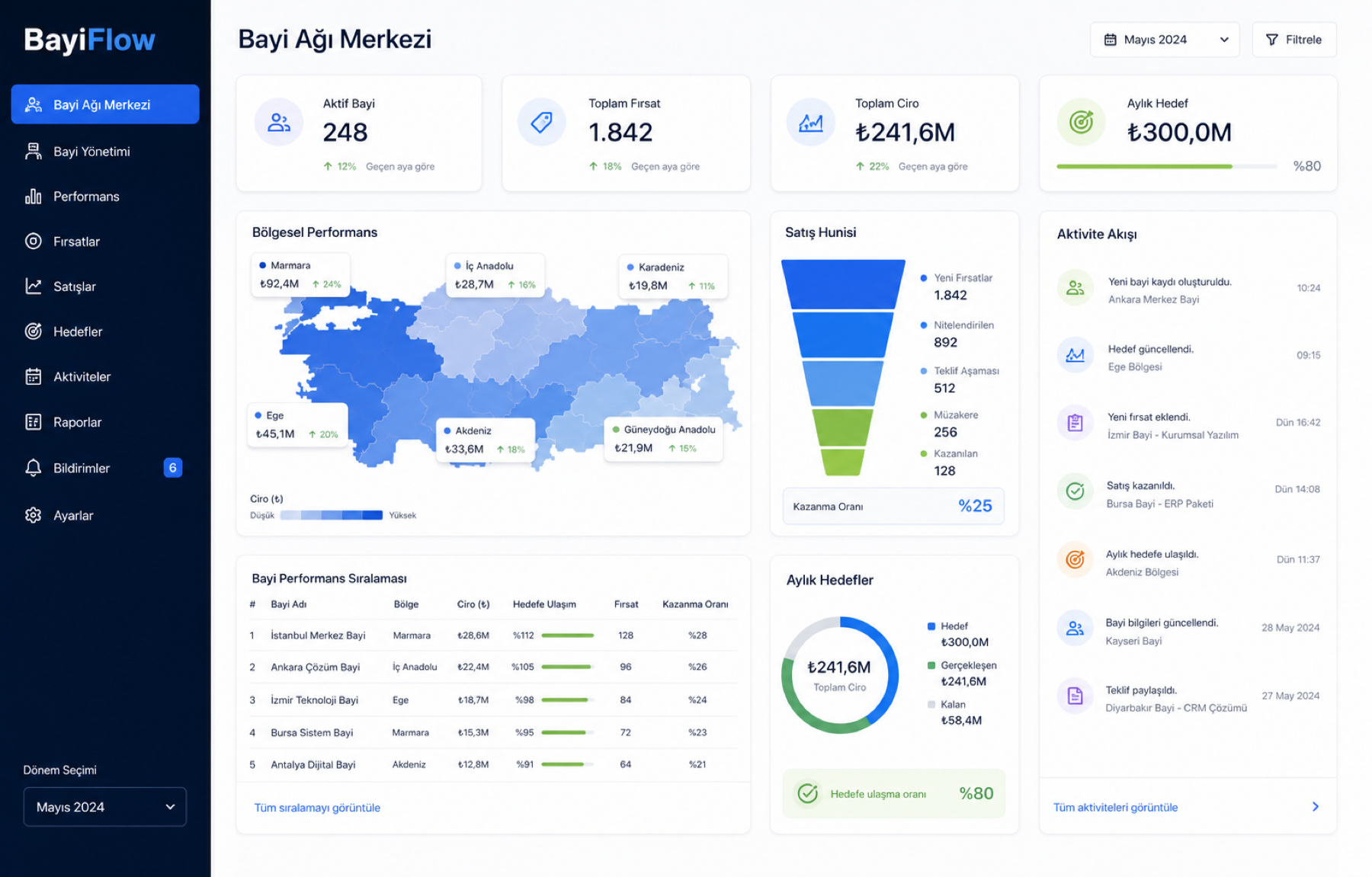Image resolution: width=1372 pixels, height=877 pixels.
Task: Open the Raporlar menu label
Action: click(77, 422)
